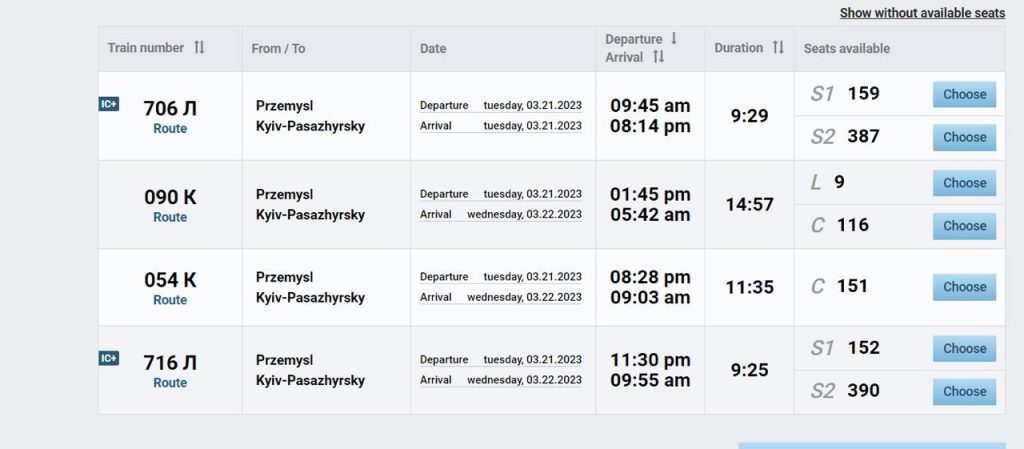Open Route for train 054 K
This screenshot has height=449, width=1024.
[x=170, y=300]
